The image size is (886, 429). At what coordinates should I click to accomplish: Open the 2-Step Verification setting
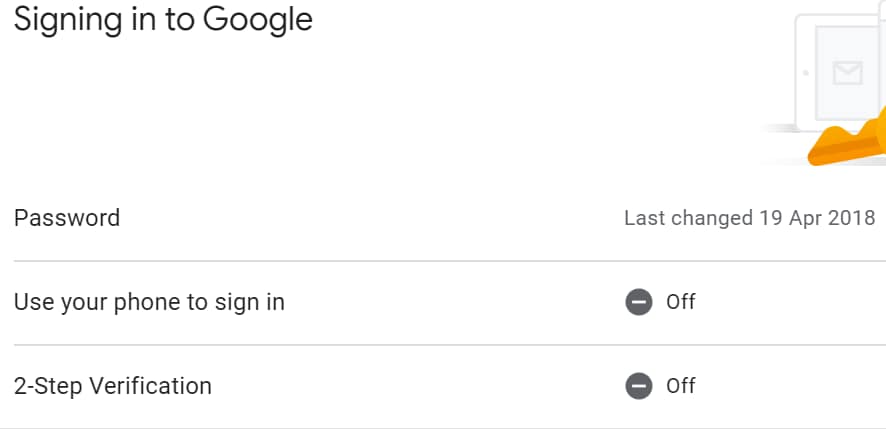443,387
